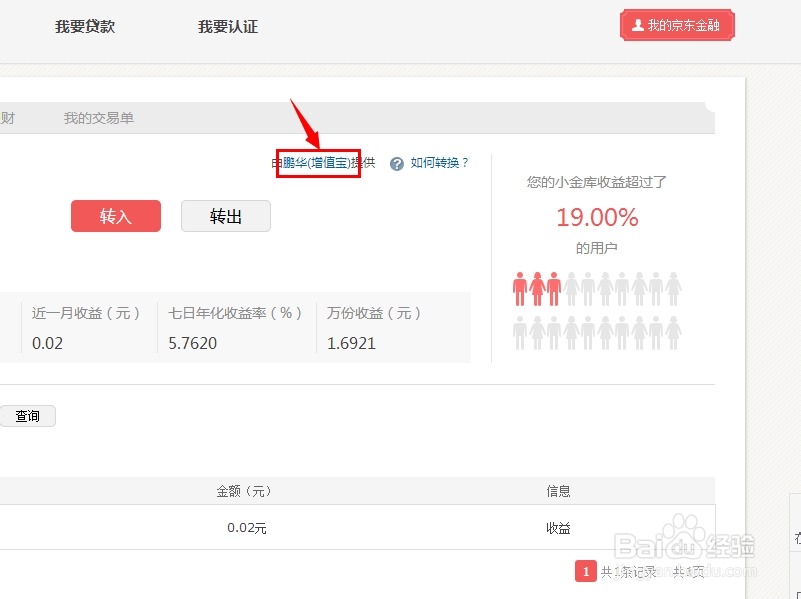Click the 近一月收益 value 0.02
Viewport: 801px width, 599px height.
point(48,343)
